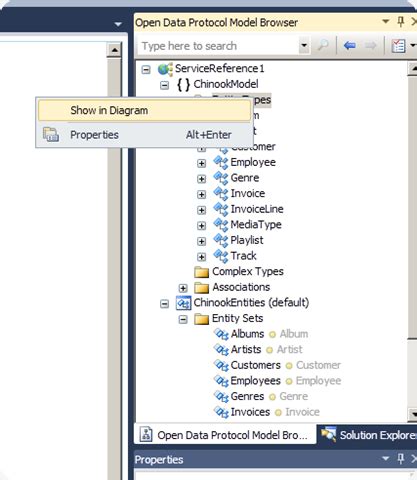
Task: Click the Track entity icon
Action: click(221, 256)
